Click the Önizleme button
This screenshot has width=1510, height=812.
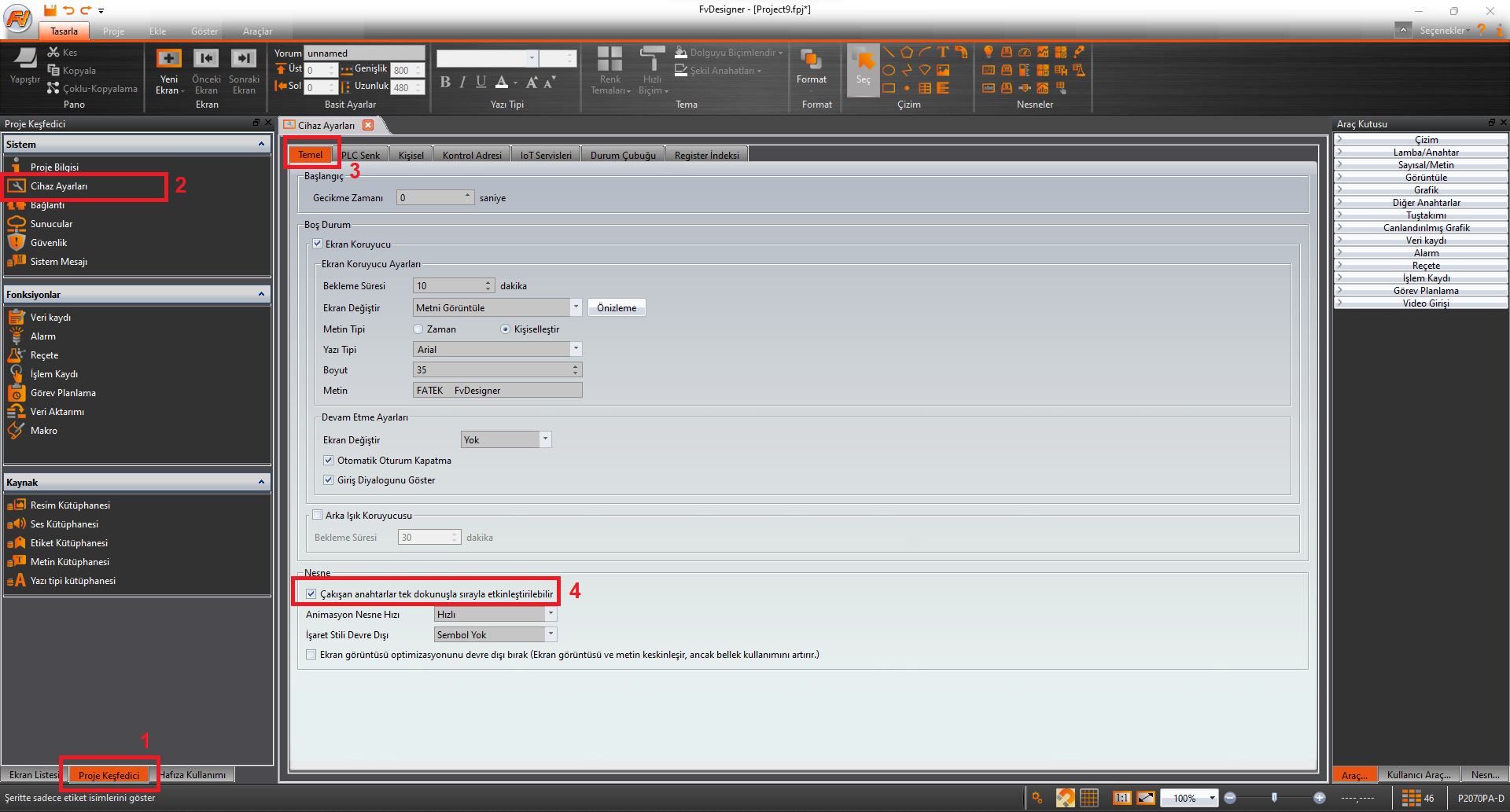point(617,308)
